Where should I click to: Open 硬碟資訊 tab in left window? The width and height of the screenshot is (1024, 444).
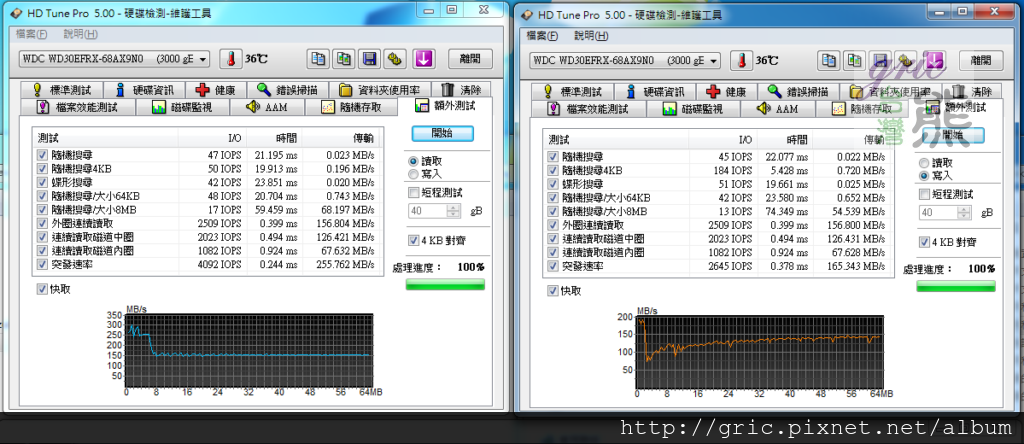144,90
